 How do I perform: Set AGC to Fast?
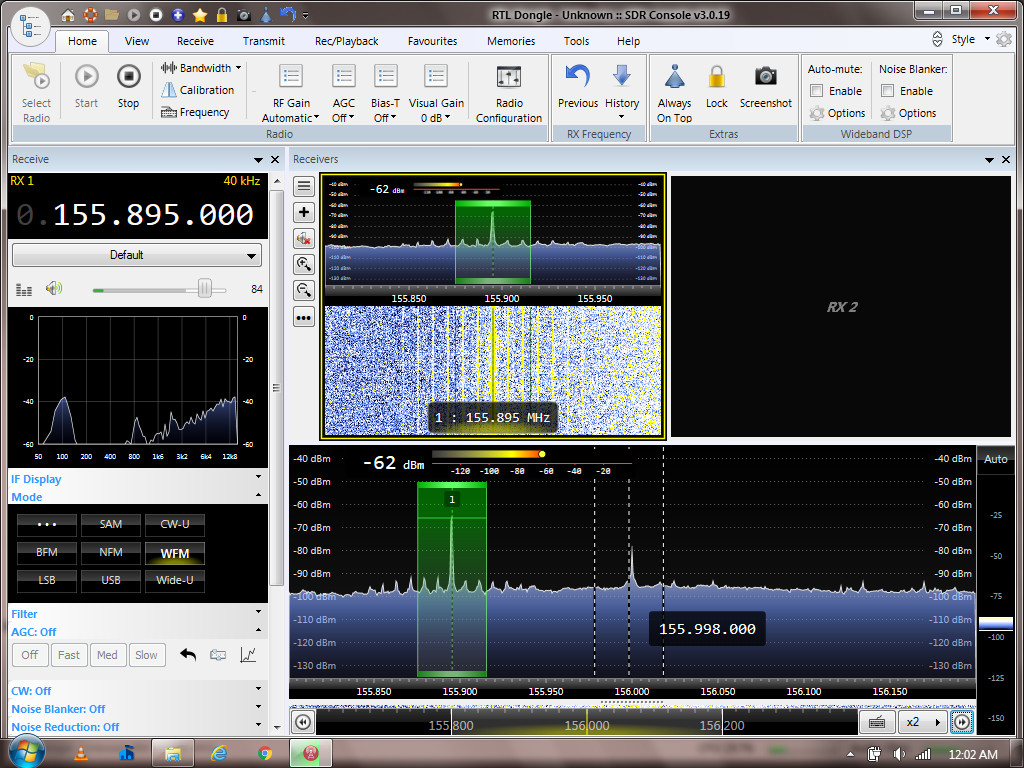click(x=69, y=655)
